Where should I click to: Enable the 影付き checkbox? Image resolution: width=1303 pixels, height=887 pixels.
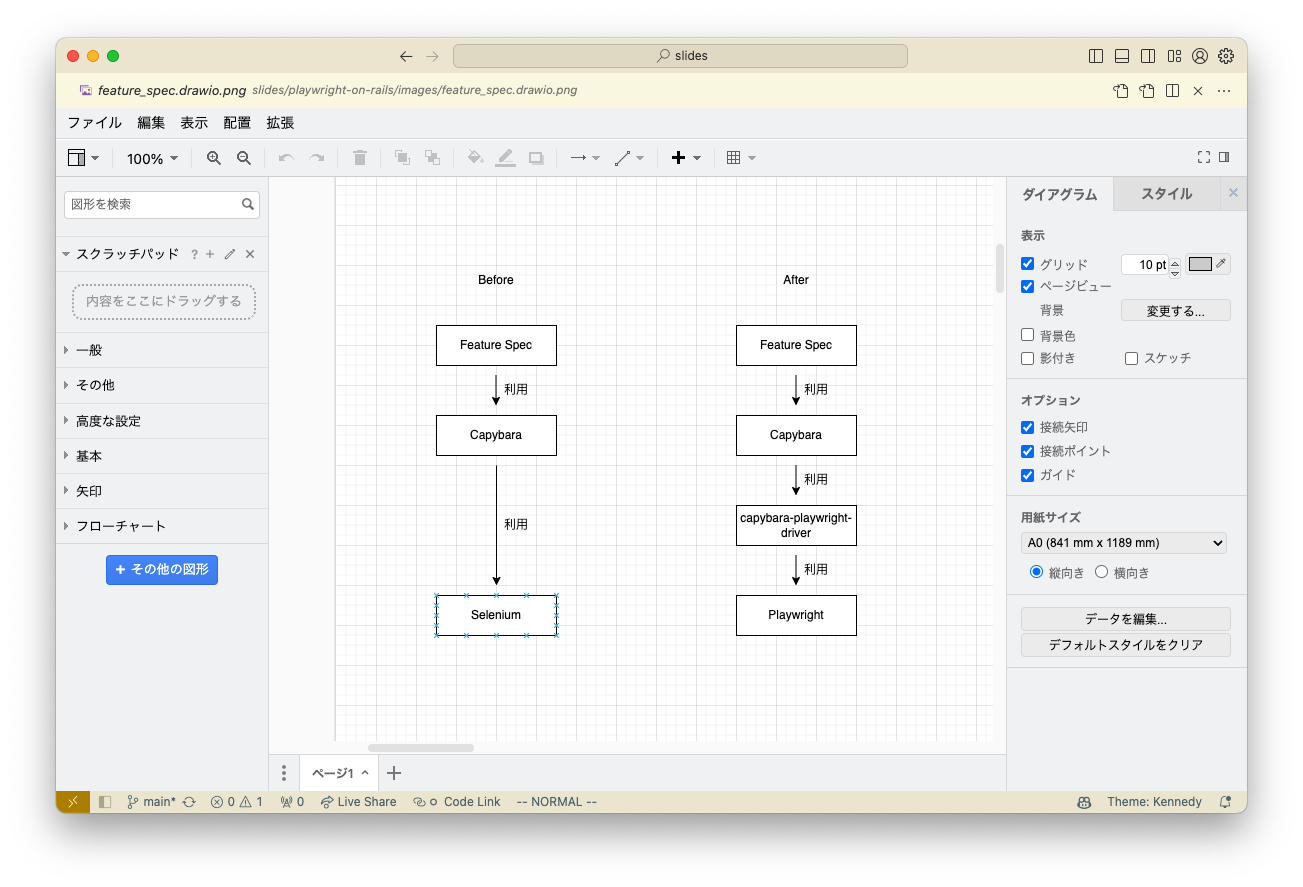tap(1027, 358)
